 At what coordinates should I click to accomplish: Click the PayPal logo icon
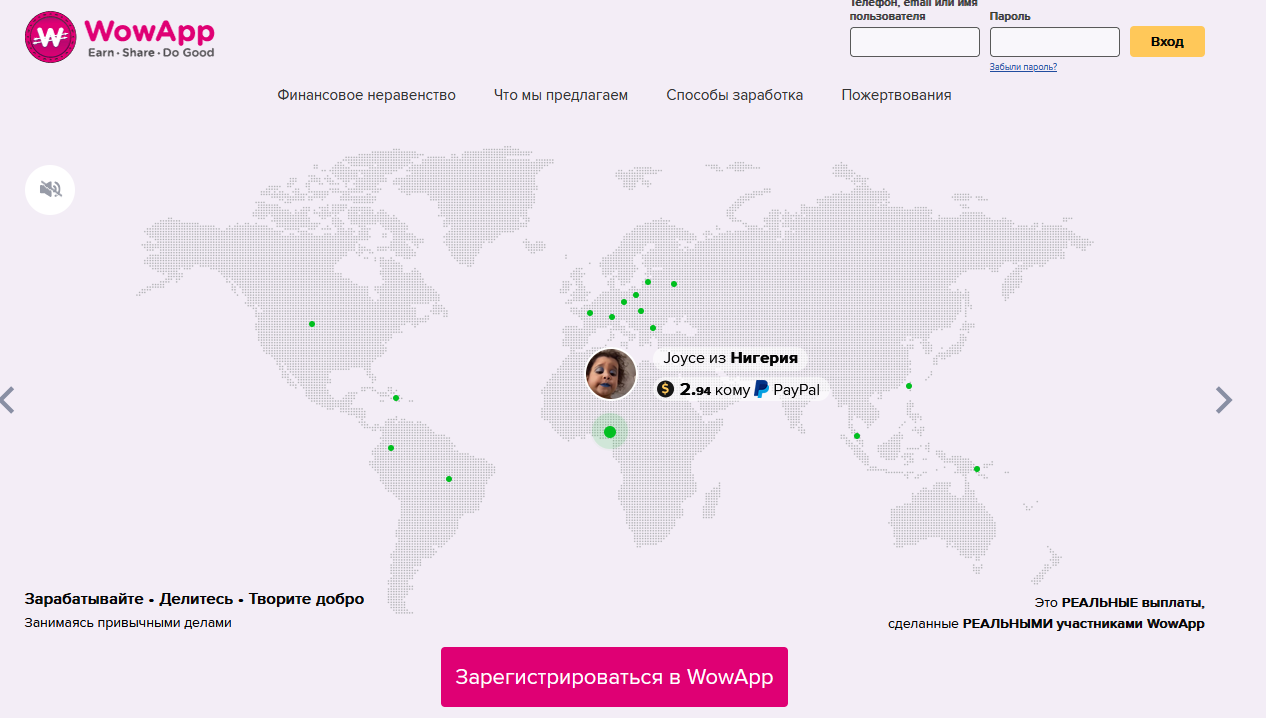[x=762, y=390]
